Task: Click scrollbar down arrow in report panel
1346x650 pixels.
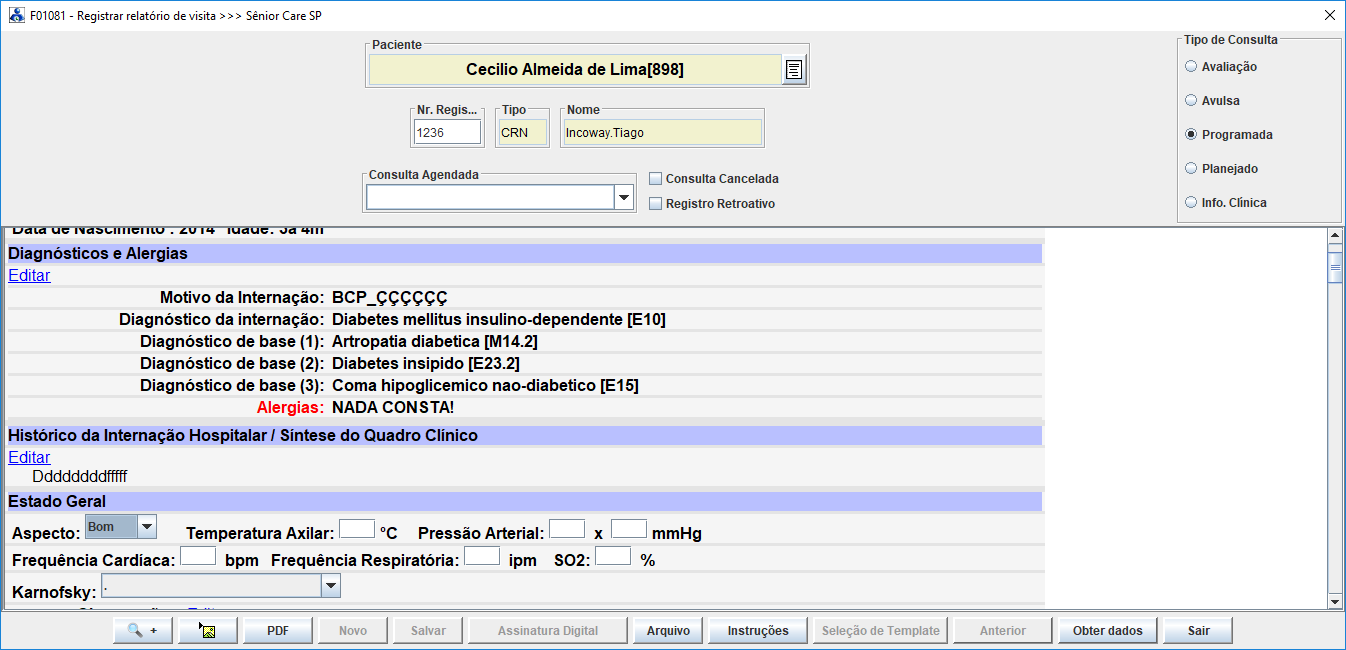Action: coord(1334,601)
